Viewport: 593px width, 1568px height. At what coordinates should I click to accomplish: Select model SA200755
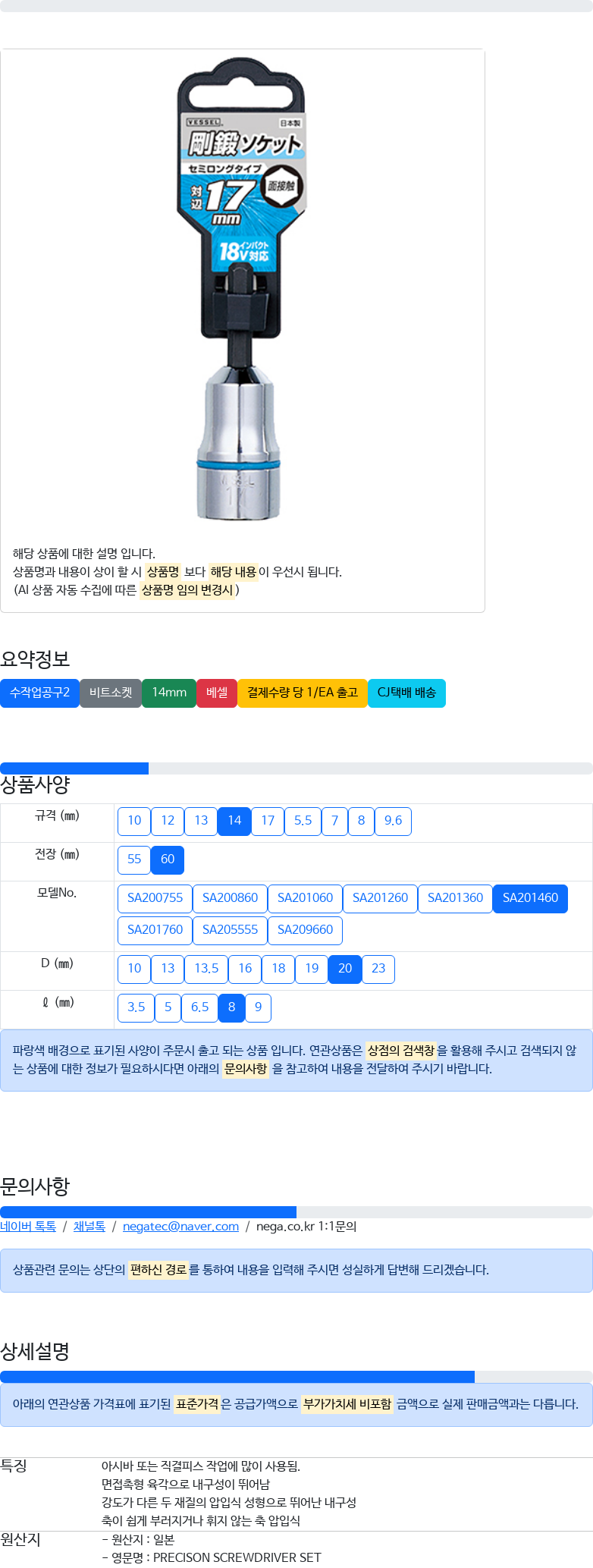click(155, 898)
